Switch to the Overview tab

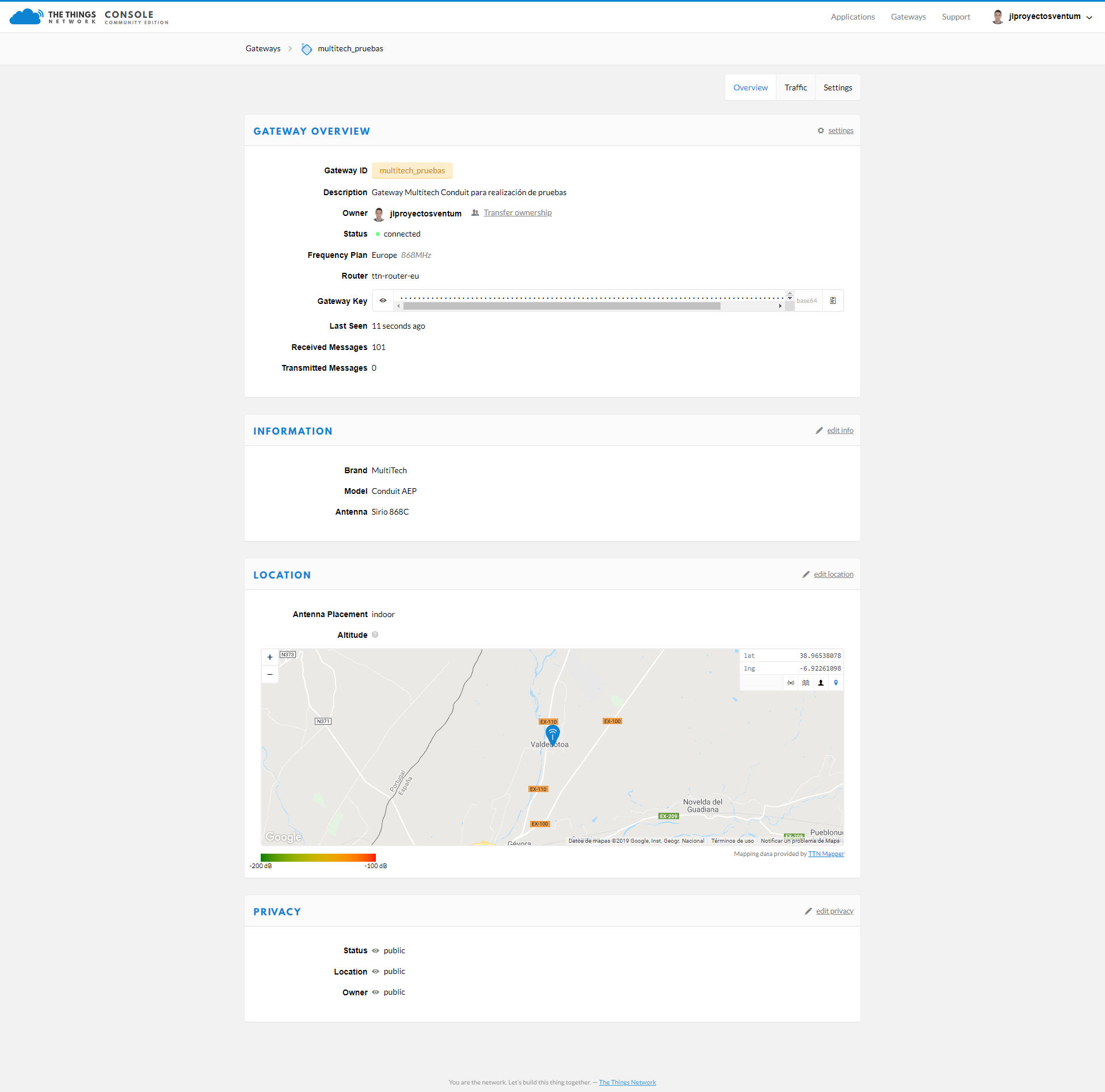(x=750, y=87)
